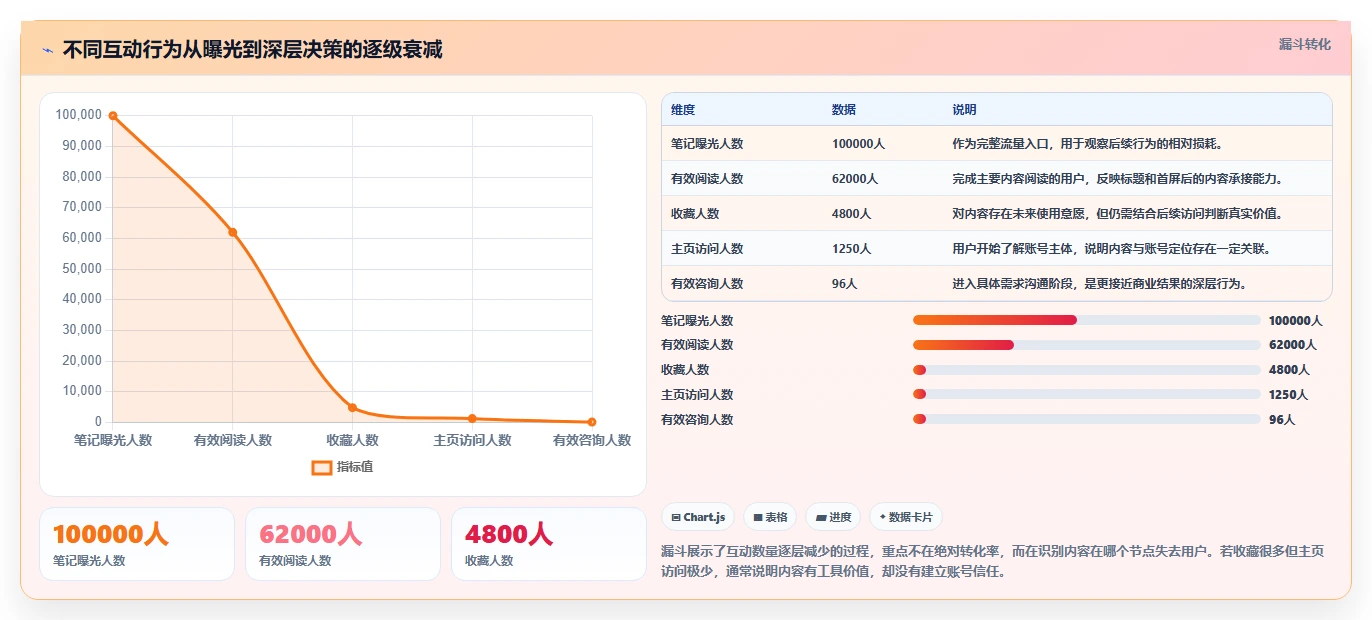Open the 4800人 收藏人数 stat card

coord(549,544)
